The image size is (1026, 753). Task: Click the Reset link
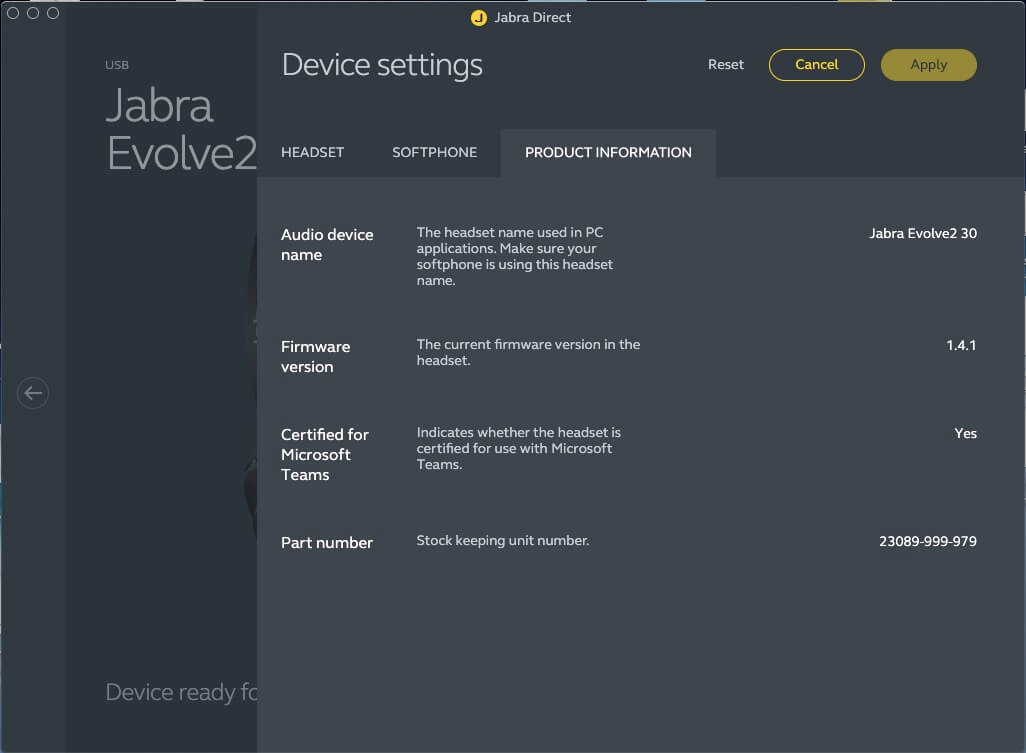[x=726, y=65]
